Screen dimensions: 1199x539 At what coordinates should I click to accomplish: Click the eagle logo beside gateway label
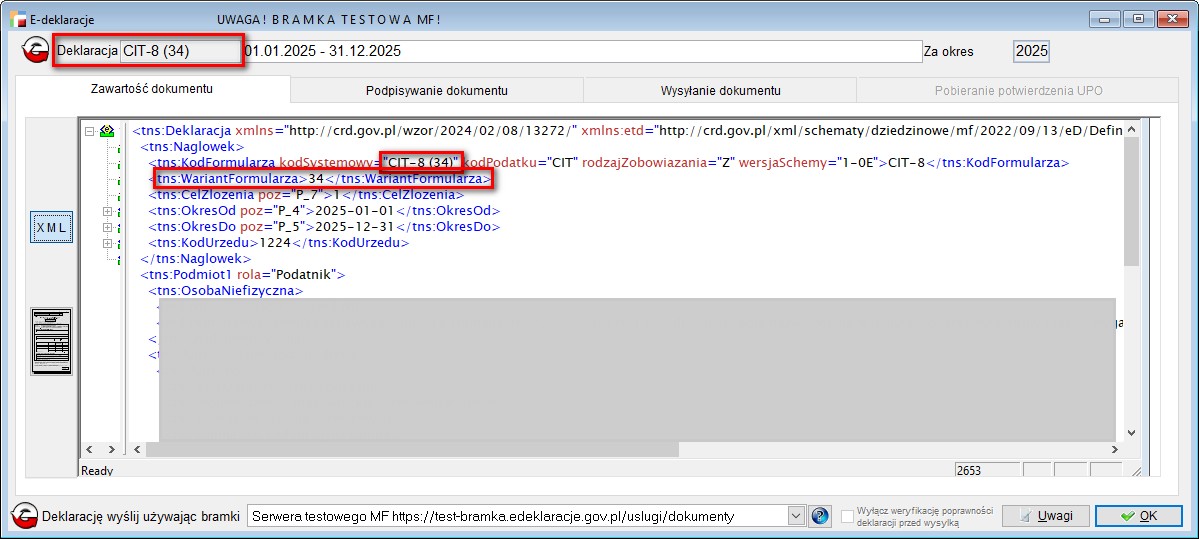[24, 516]
